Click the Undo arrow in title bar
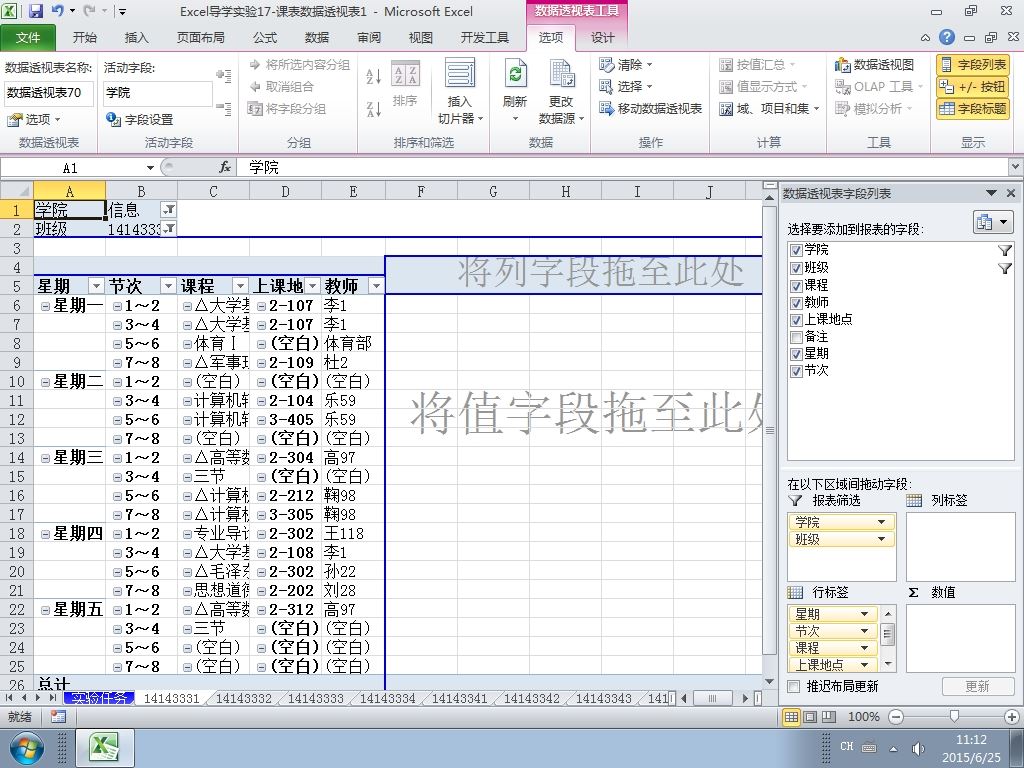Image resolution: width=1024 pixels, height=768 pixels. click(58, 10)
